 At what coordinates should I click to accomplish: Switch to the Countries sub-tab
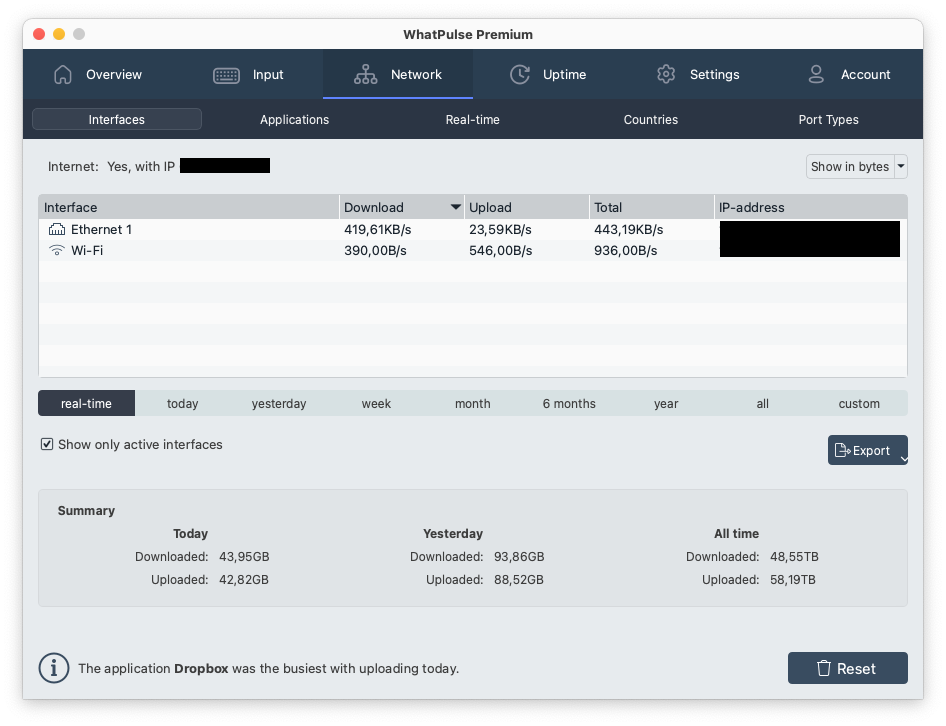point(650,120)
